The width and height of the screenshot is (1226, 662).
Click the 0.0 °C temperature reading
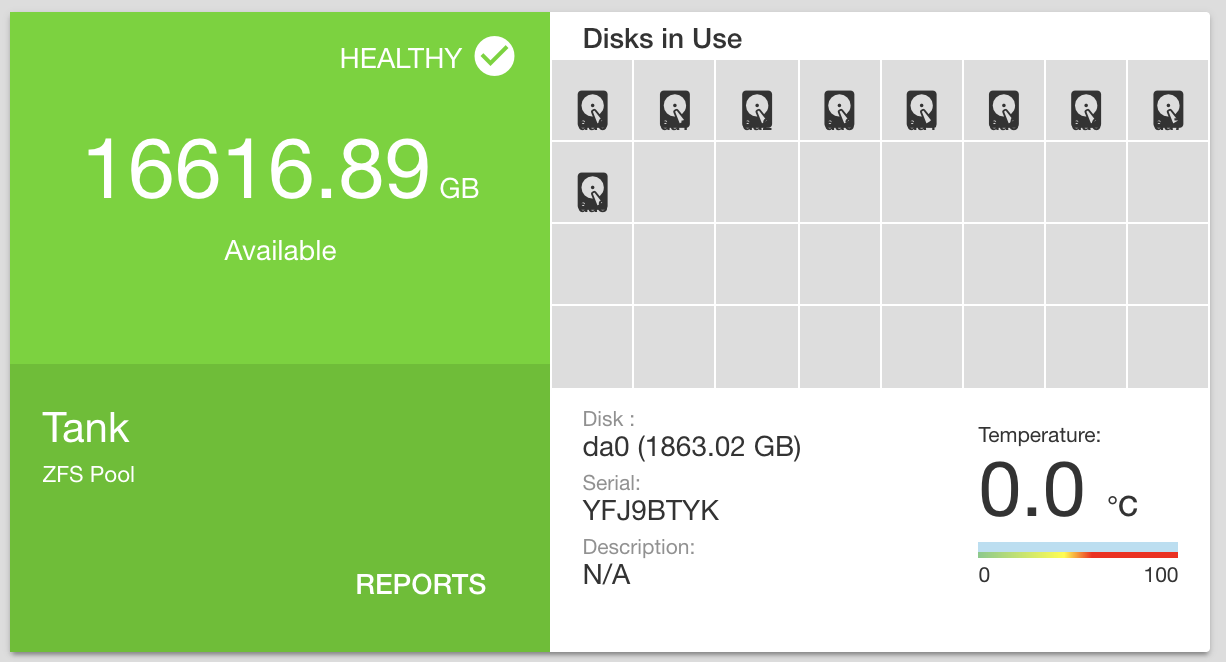tap(1058, 490)
